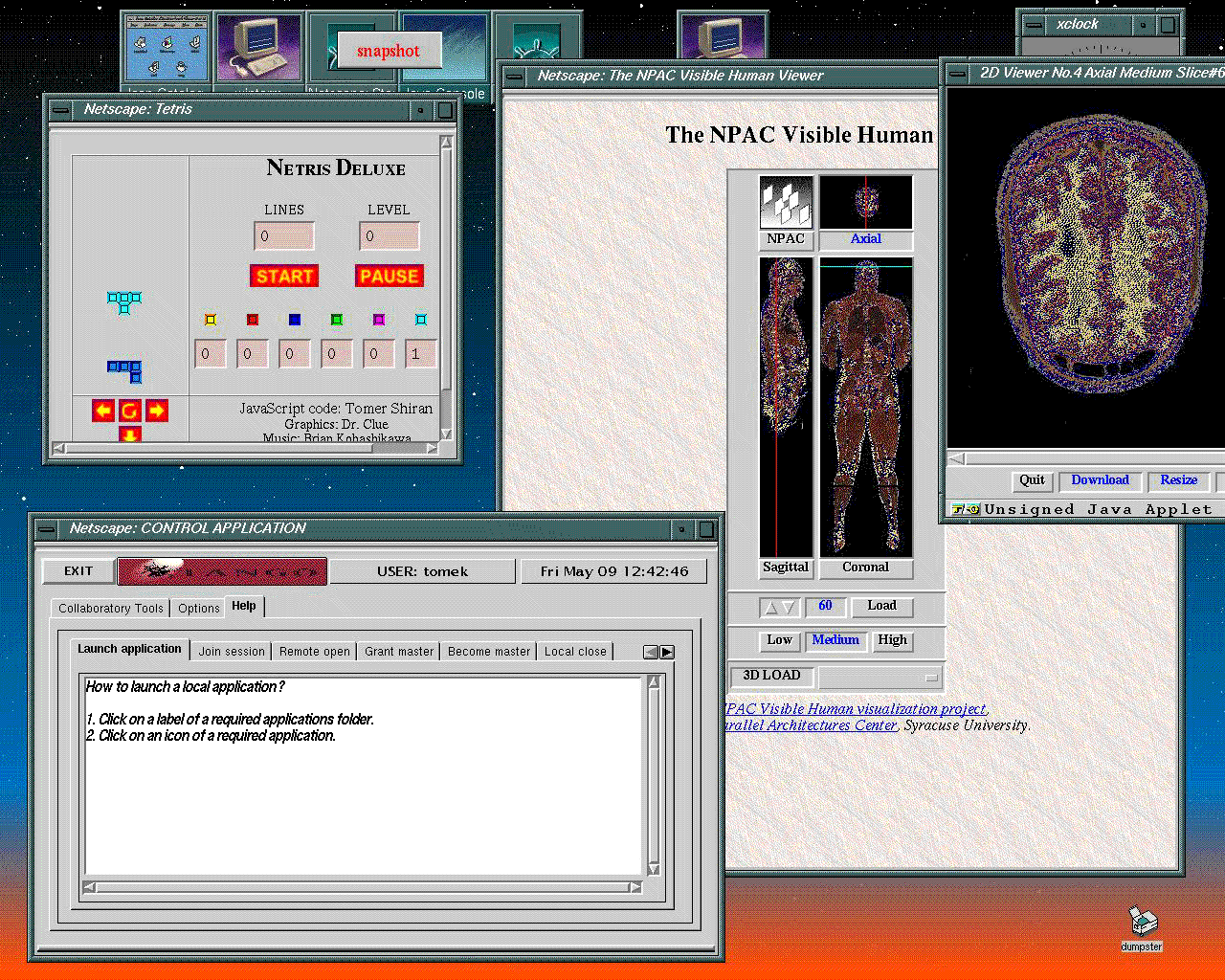Select High resolution
The width and height of the screenshot is (1225, 980).
tap(893, 640)
